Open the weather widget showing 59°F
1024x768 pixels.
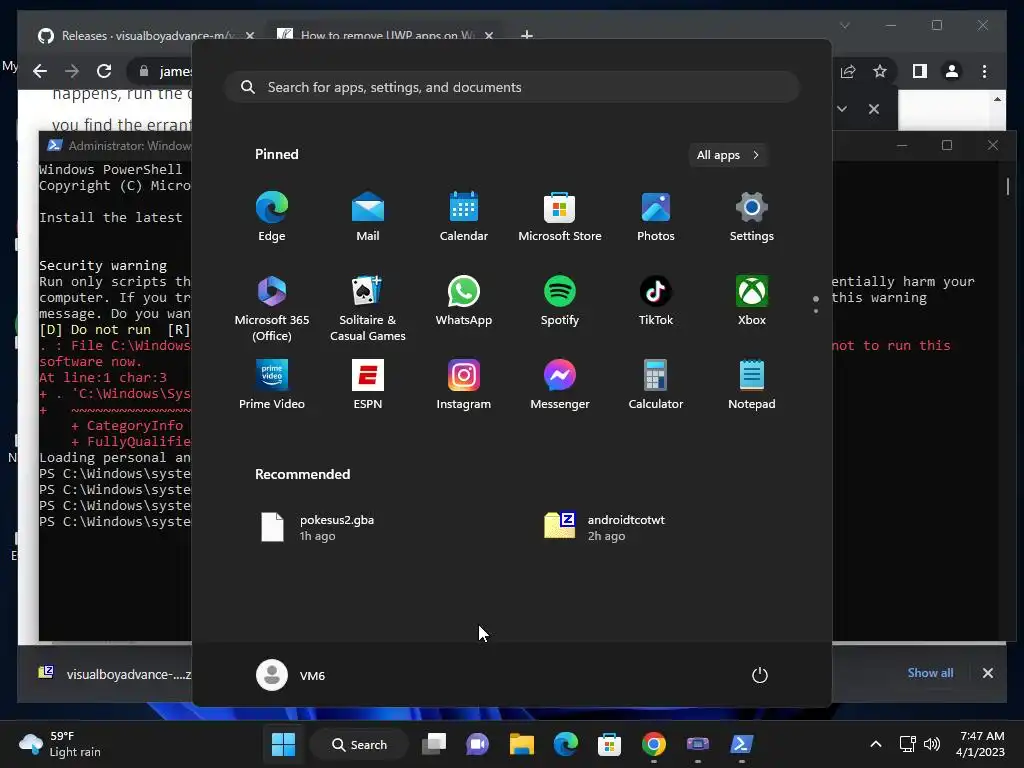click(60, 744)
